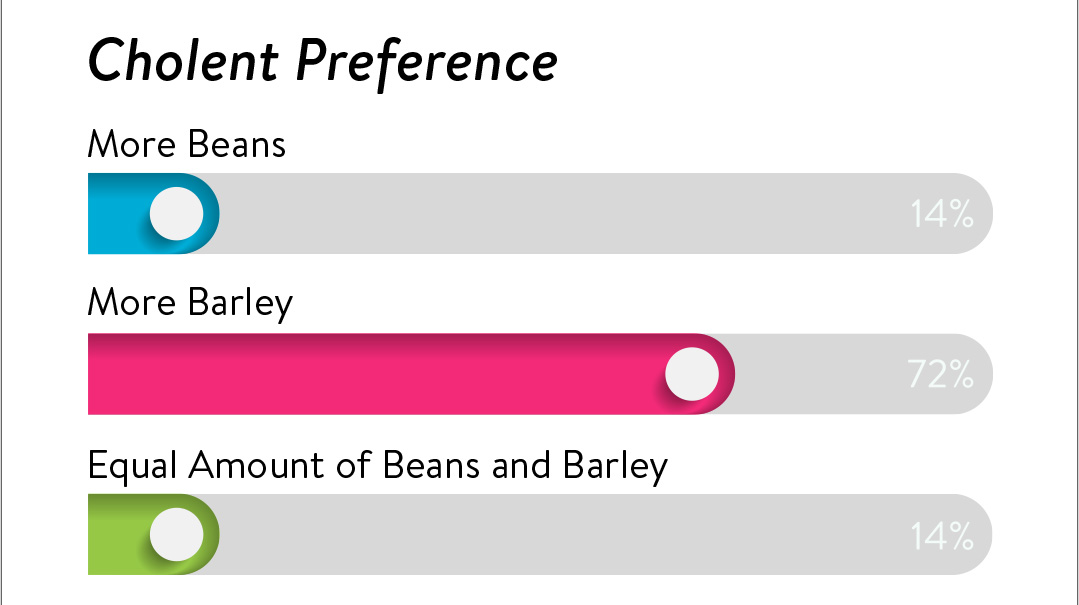Image resolution: width=1079 pixels, height=605 pixels.
Task: Click the 14% value on More Beans bar
Action: [942, 214]
